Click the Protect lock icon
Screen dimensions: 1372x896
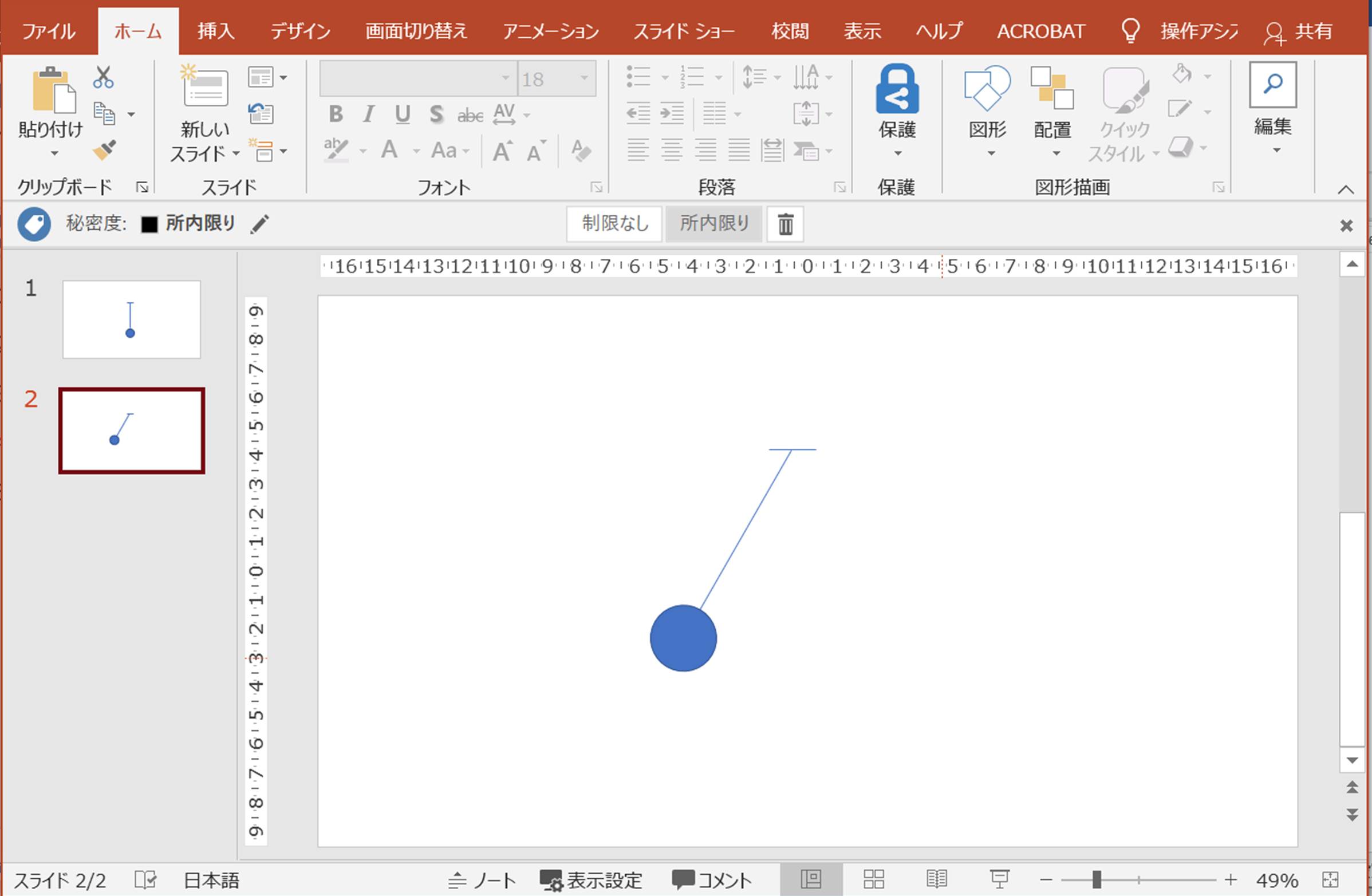pos(897,90)
